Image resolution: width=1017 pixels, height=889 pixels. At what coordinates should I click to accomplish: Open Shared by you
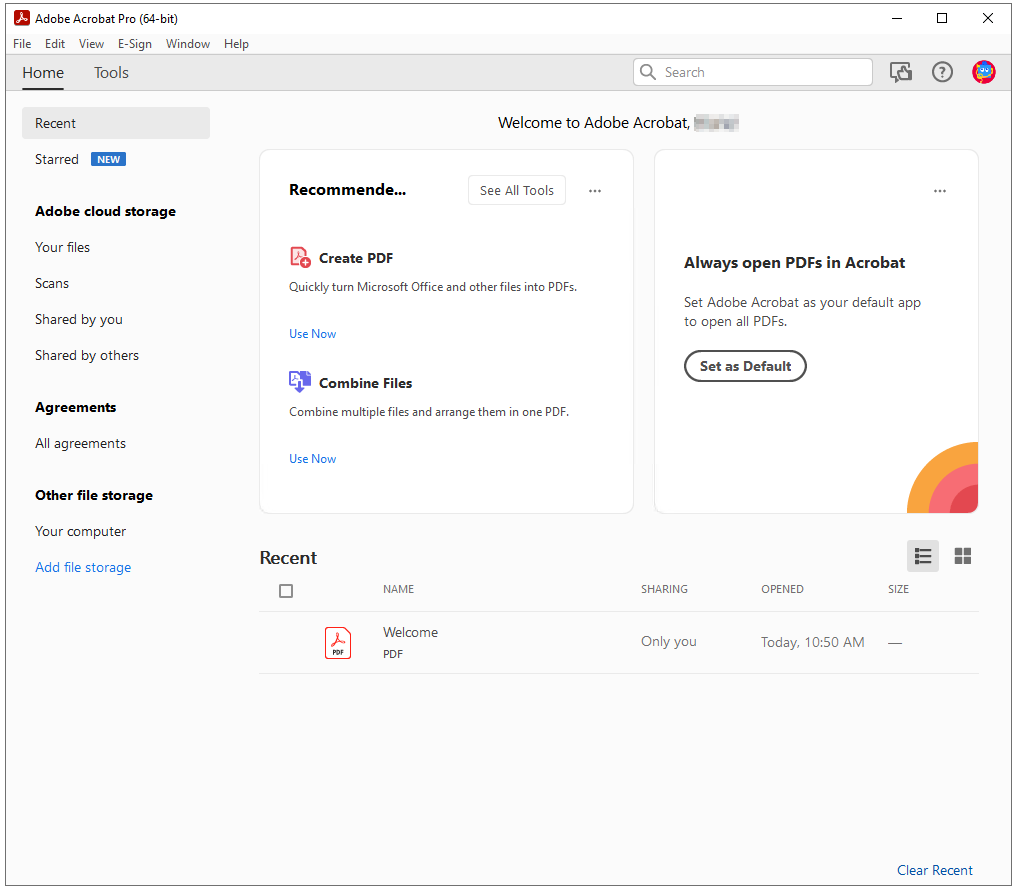pos(78,319)
